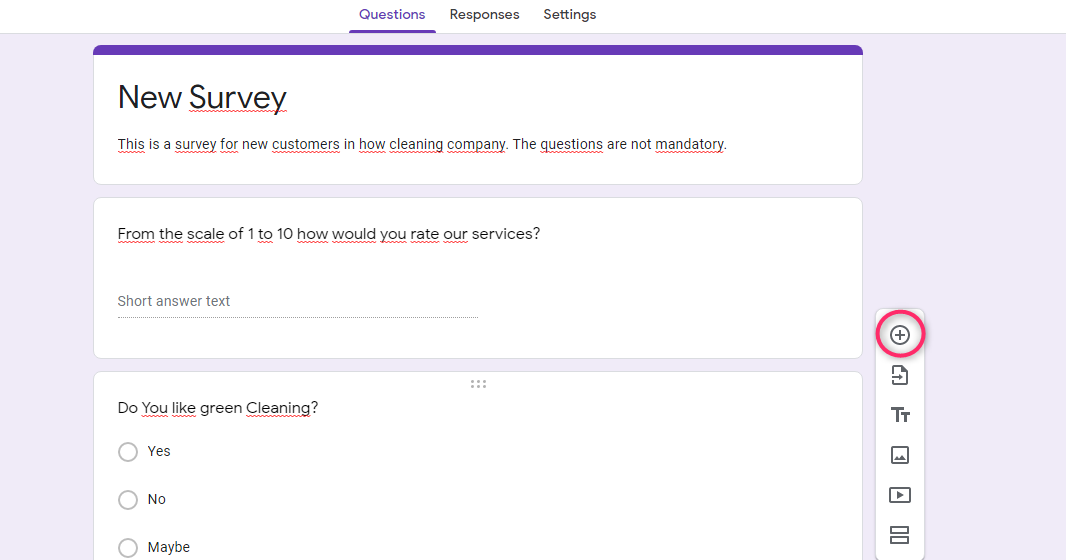Viewport: 1066px width, 560px height.
Task: Edit the survey description text
Action: pyautogui.click(x=422, y=144)
